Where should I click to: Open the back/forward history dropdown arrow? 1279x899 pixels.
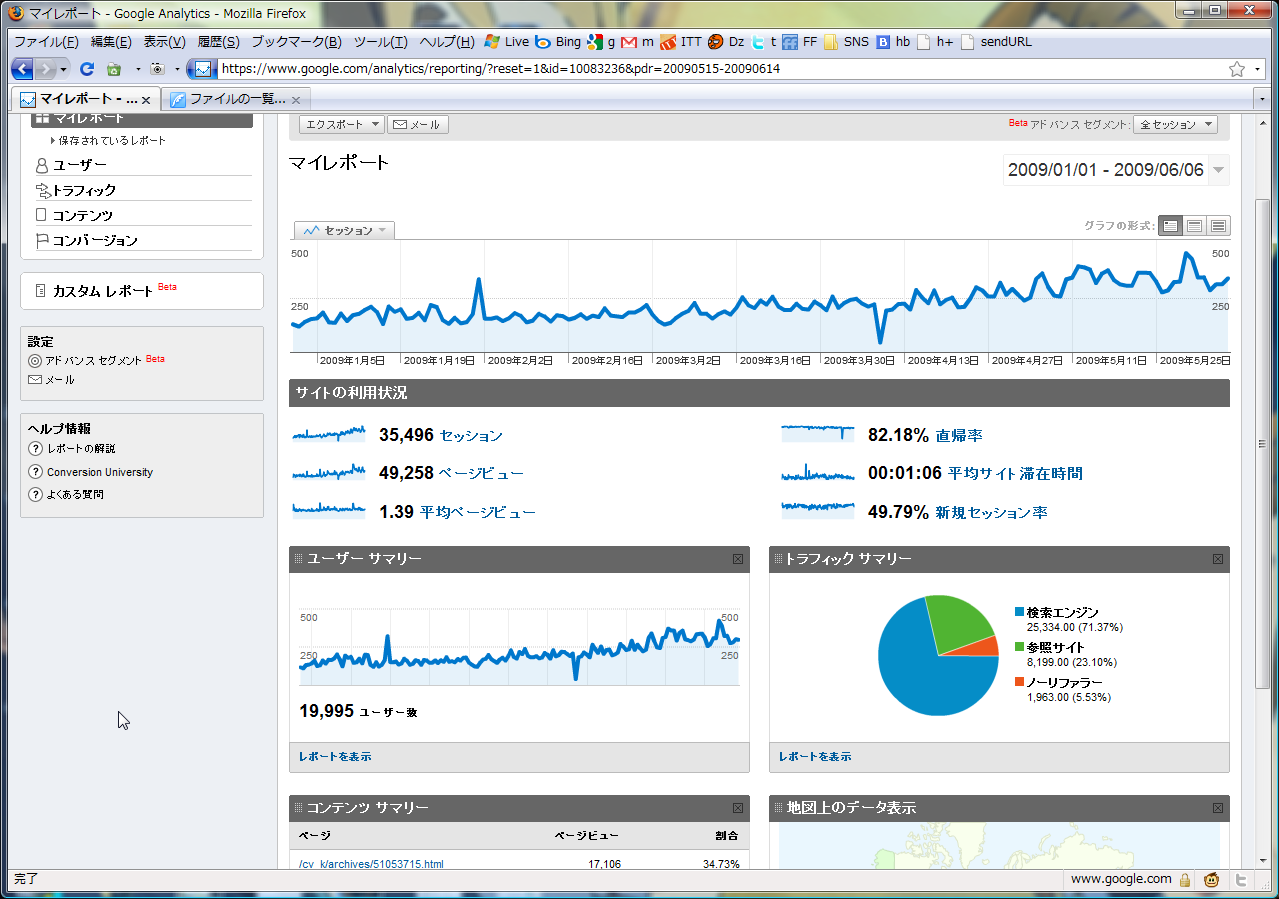tap(65, 69)
